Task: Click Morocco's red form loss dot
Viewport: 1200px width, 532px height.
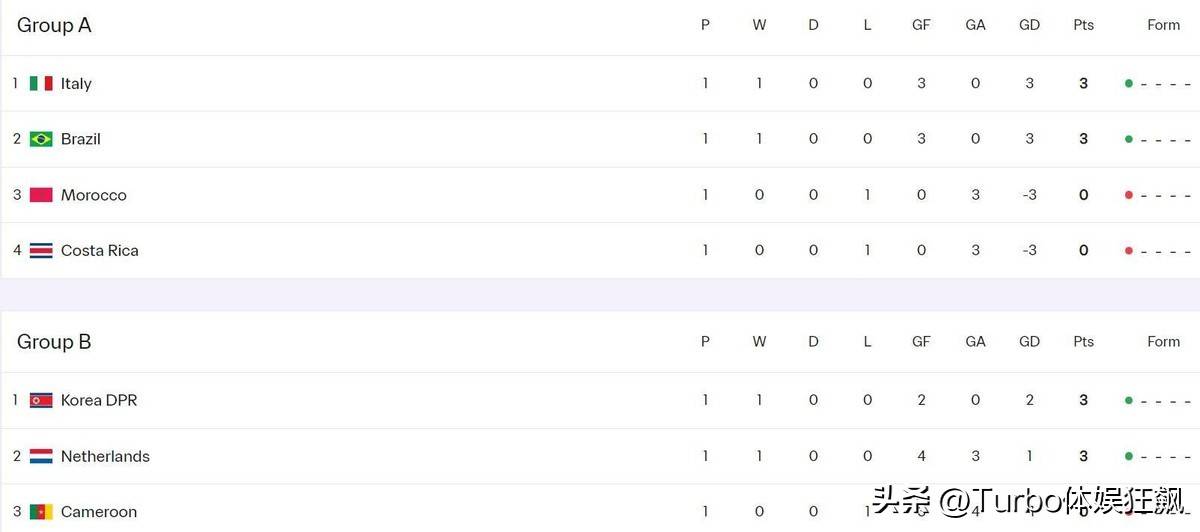Action: click(x=1129, y=195)
